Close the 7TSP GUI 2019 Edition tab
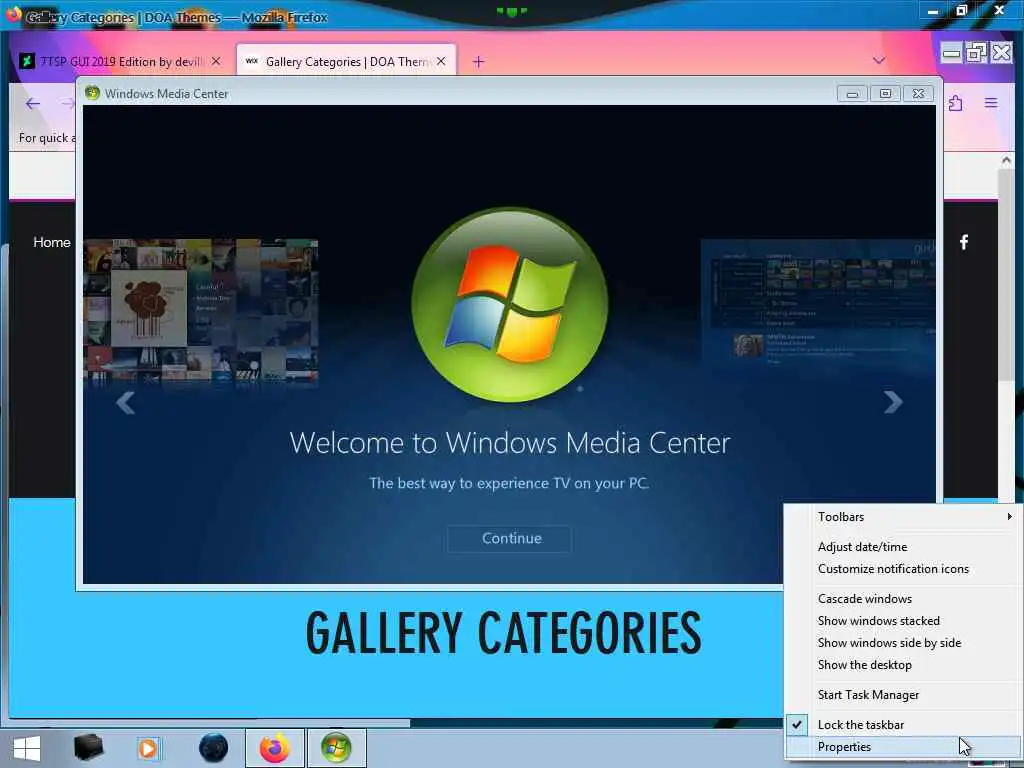Screen dimensions: 1024x768 pyautogui.click(x=216, y=61)
